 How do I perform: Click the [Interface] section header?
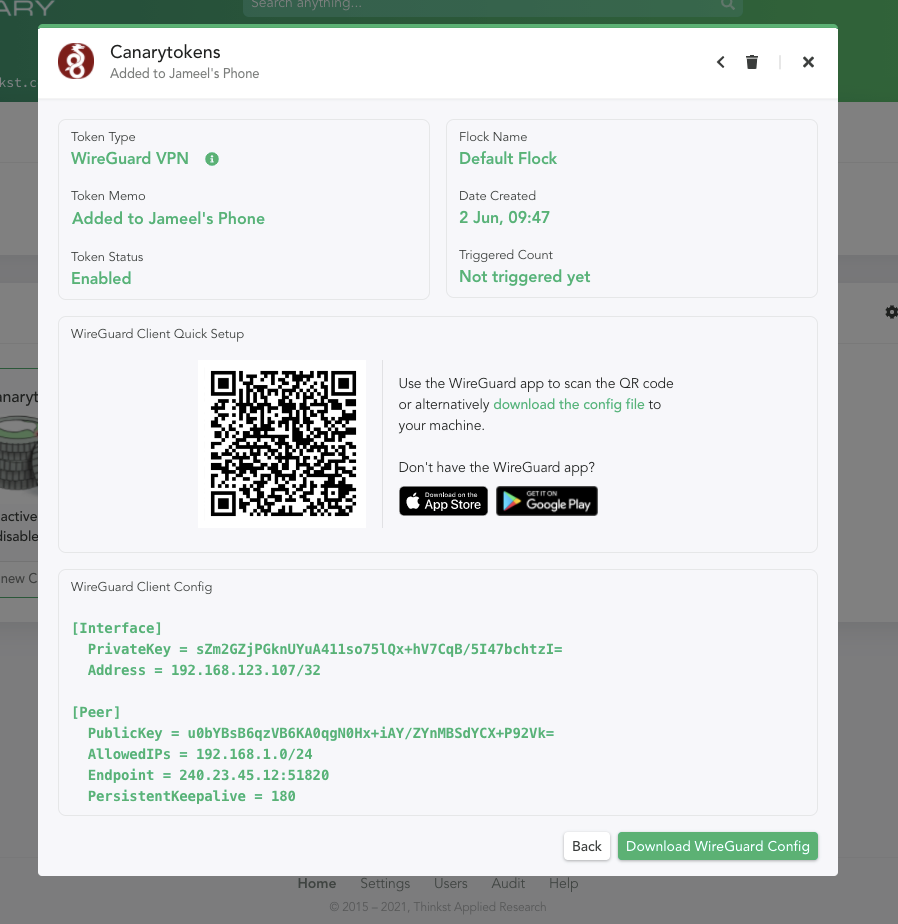pos(117,628)
